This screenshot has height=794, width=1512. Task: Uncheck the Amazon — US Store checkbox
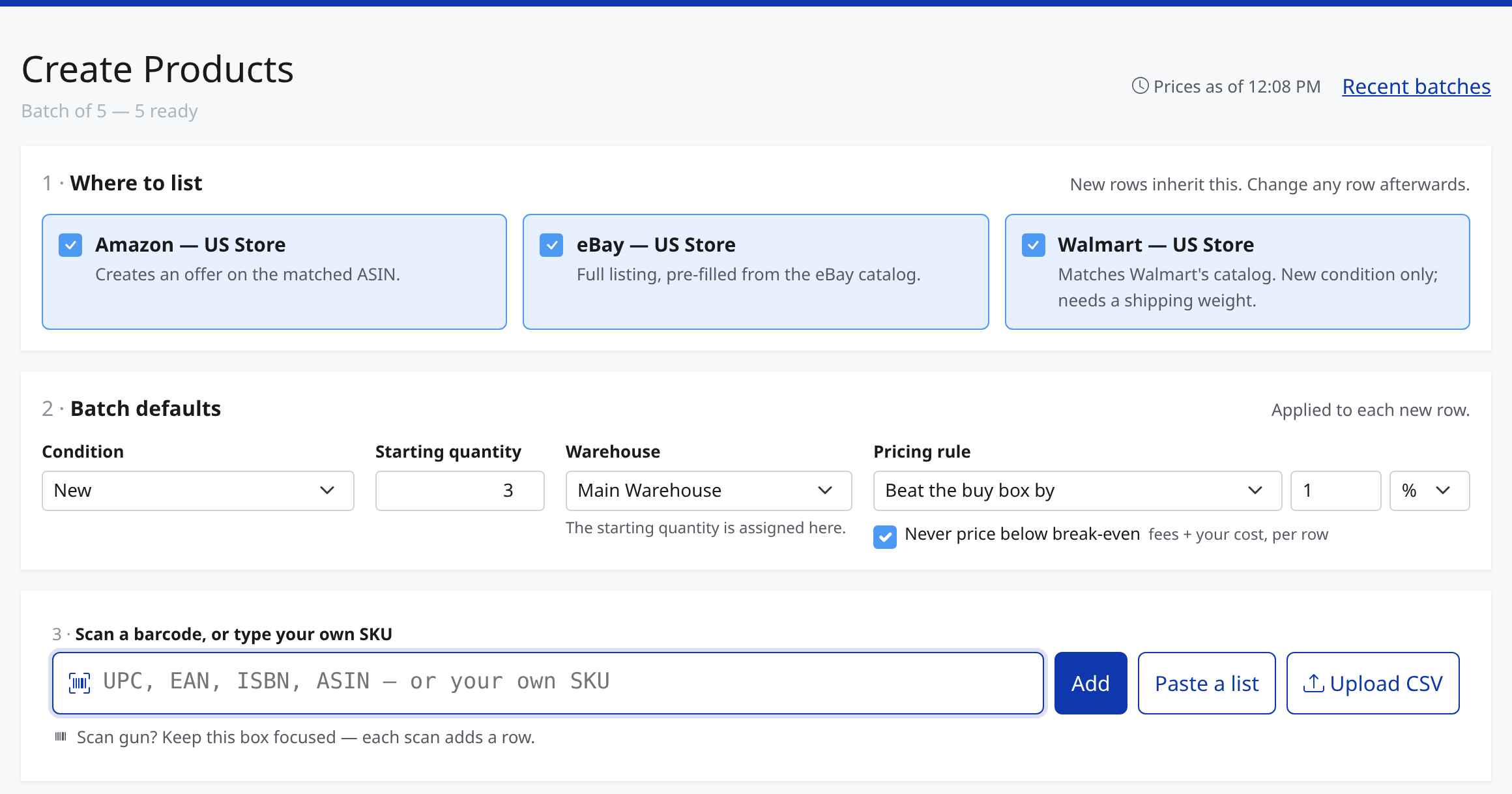(70, 245)
